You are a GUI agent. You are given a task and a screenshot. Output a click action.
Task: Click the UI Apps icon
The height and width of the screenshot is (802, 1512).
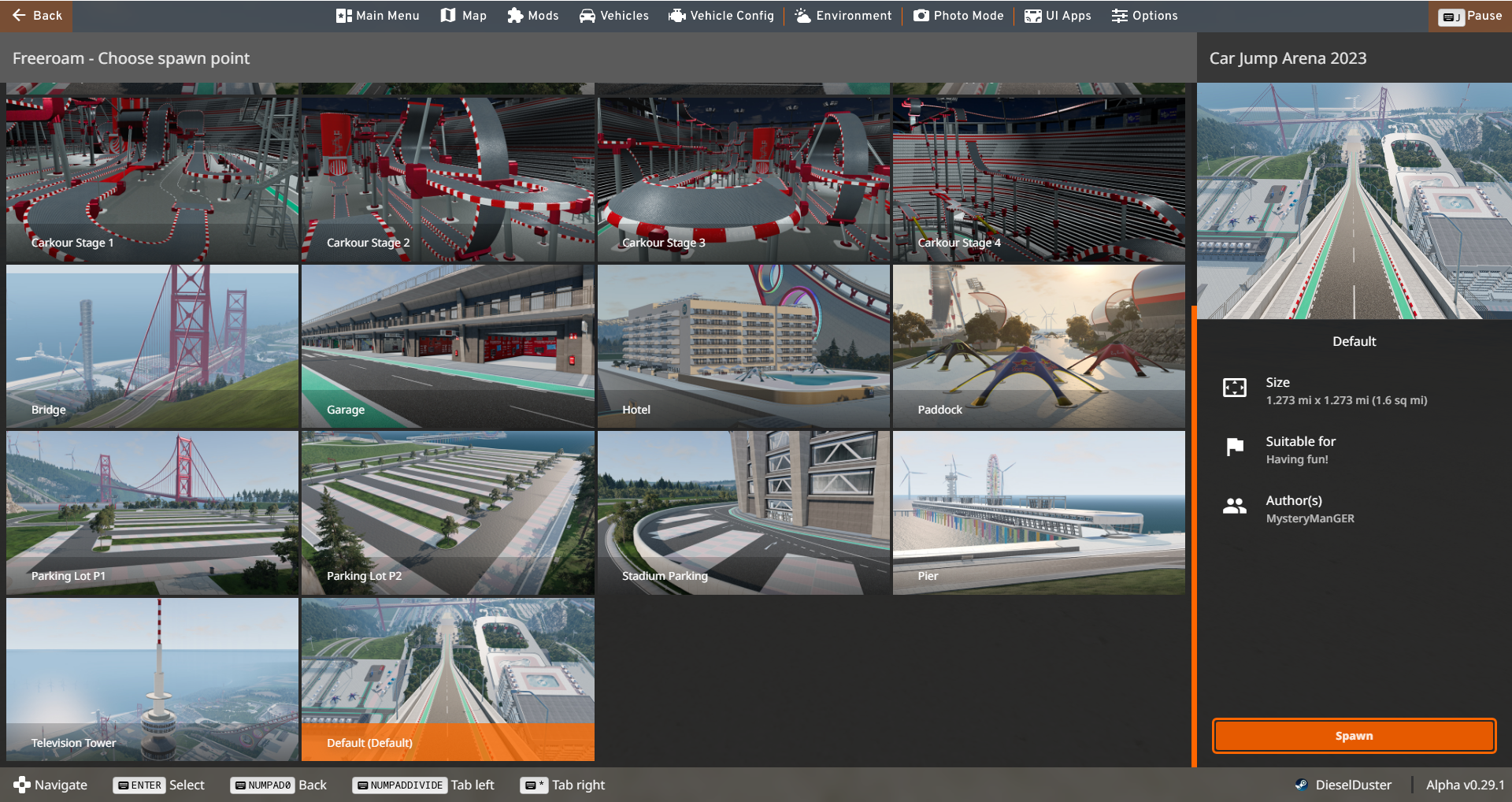coord(1032,16)
